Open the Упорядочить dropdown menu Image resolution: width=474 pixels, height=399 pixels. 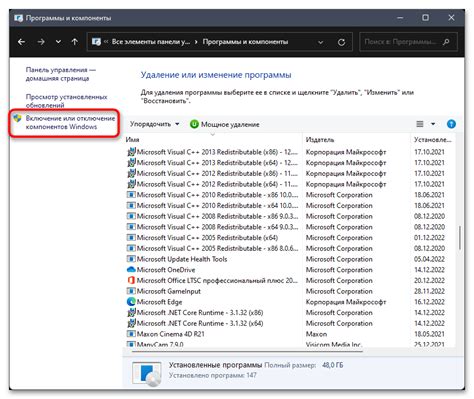point(154,124)
